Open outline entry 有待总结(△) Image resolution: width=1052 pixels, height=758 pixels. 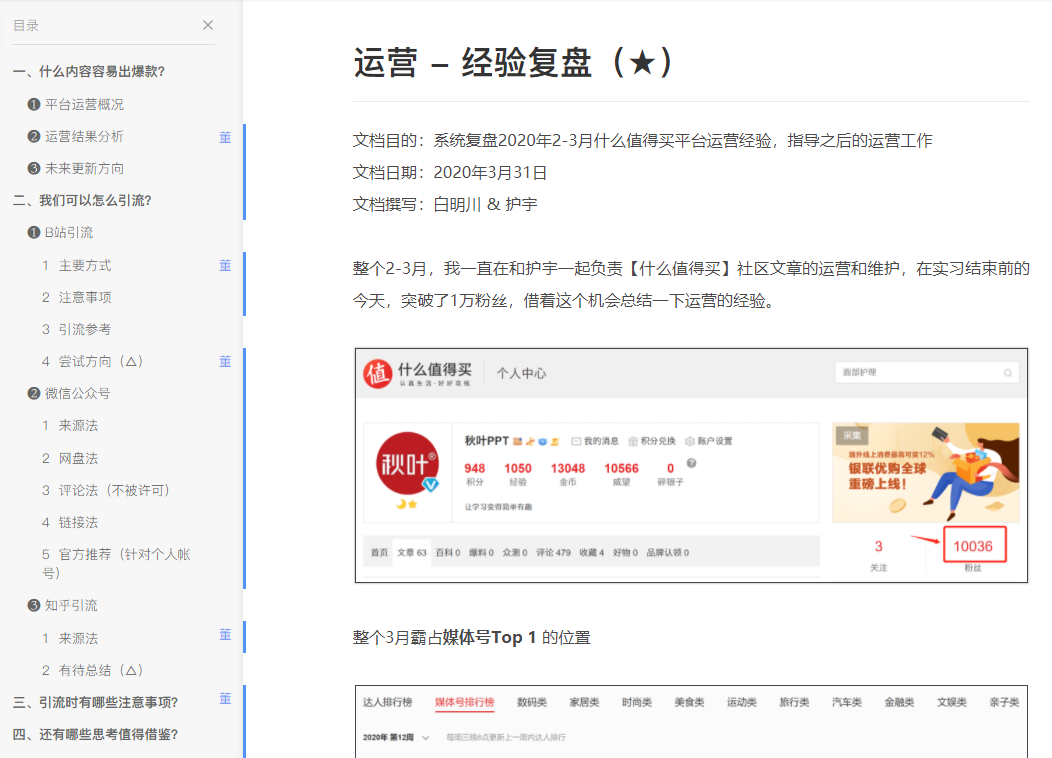(x=93, y=670)
